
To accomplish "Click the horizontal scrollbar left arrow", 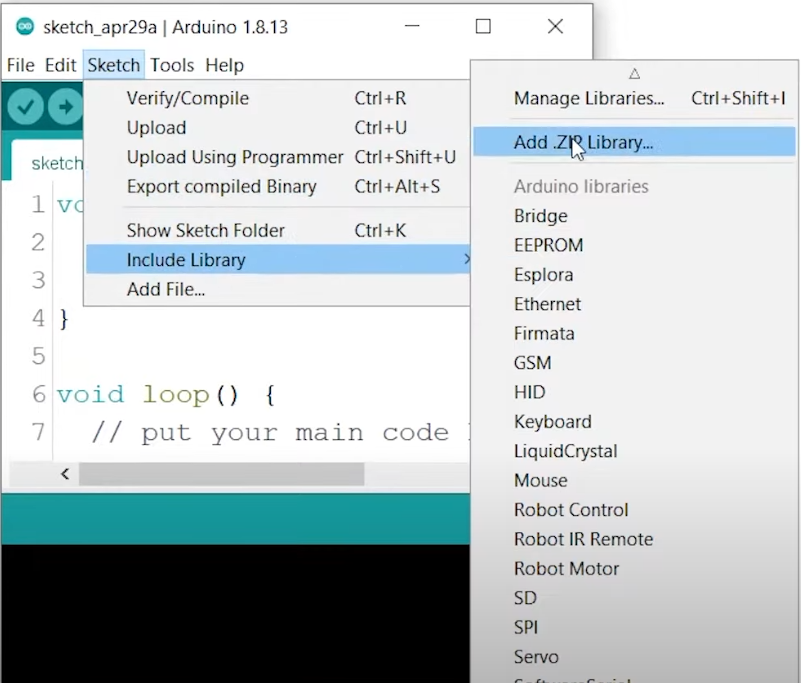I will pos(65,474).
